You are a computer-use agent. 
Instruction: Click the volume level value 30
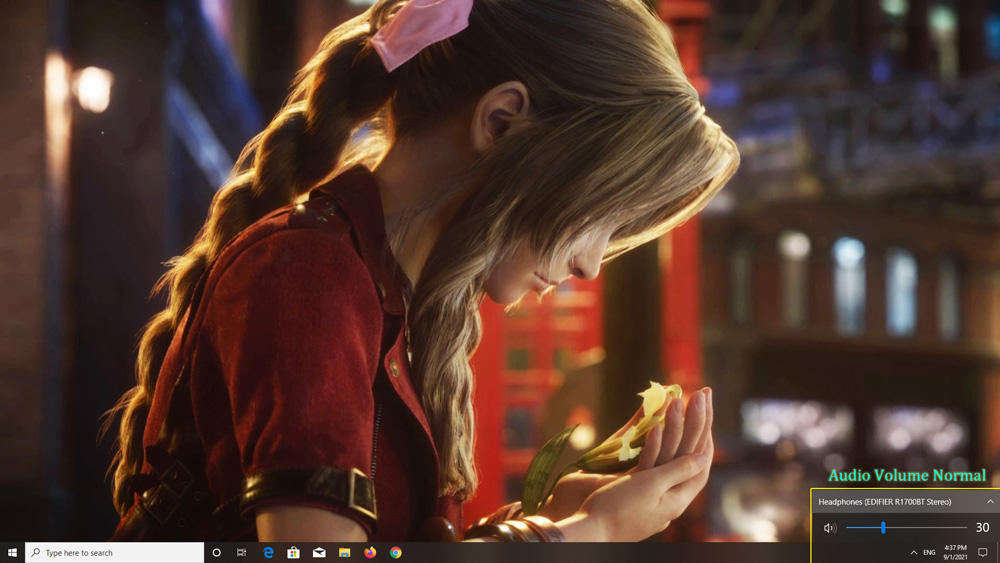[982, 527]
